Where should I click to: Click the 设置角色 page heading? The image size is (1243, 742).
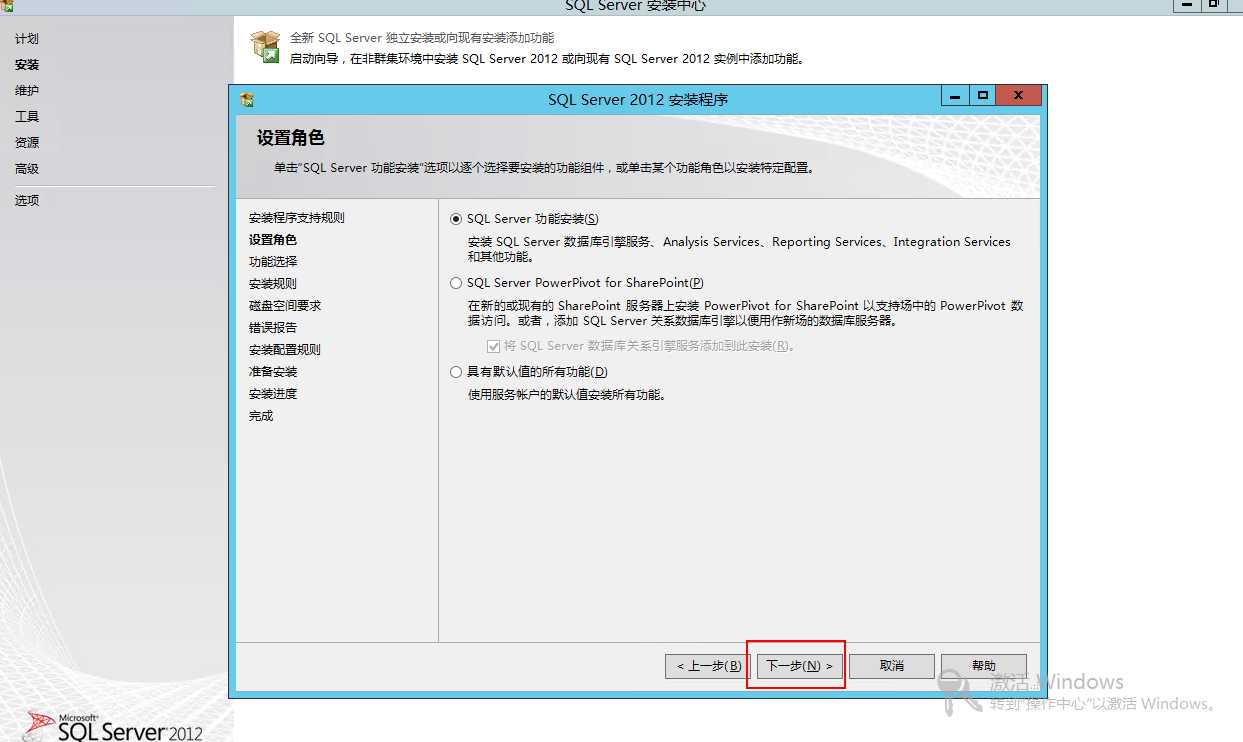[291, 138]
